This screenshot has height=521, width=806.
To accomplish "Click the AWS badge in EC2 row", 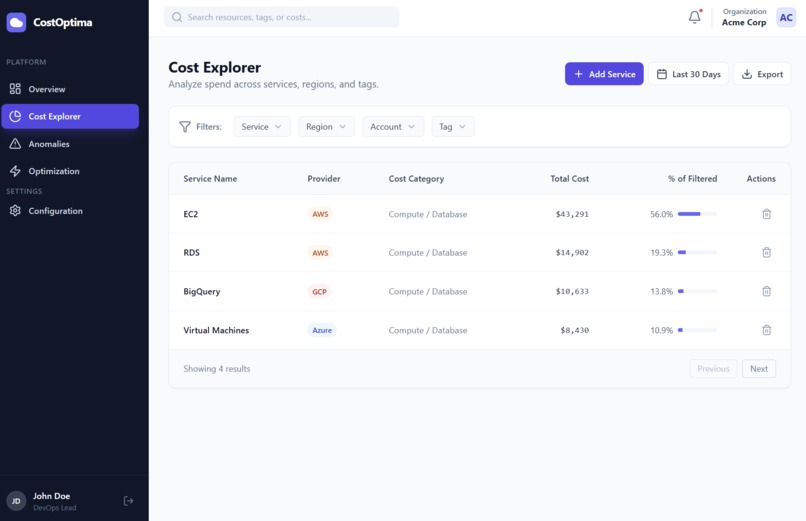I will [x=320, y=214].
